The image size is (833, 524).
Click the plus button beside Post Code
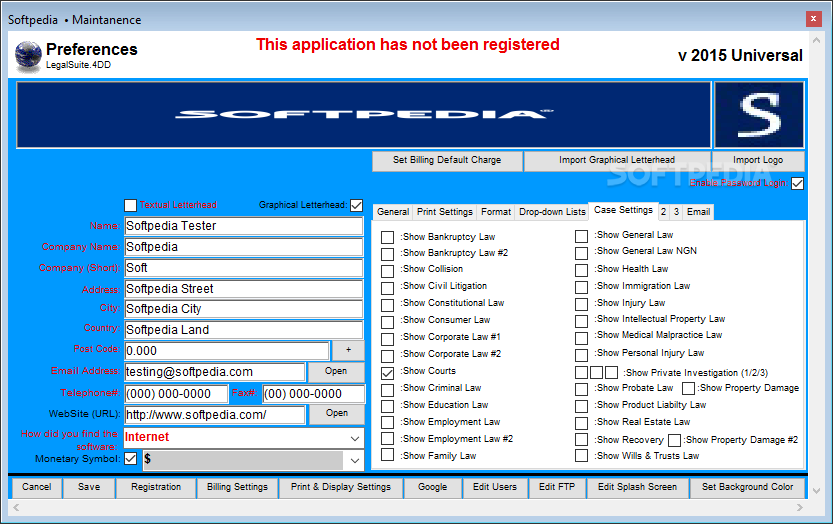pos(348,350)
